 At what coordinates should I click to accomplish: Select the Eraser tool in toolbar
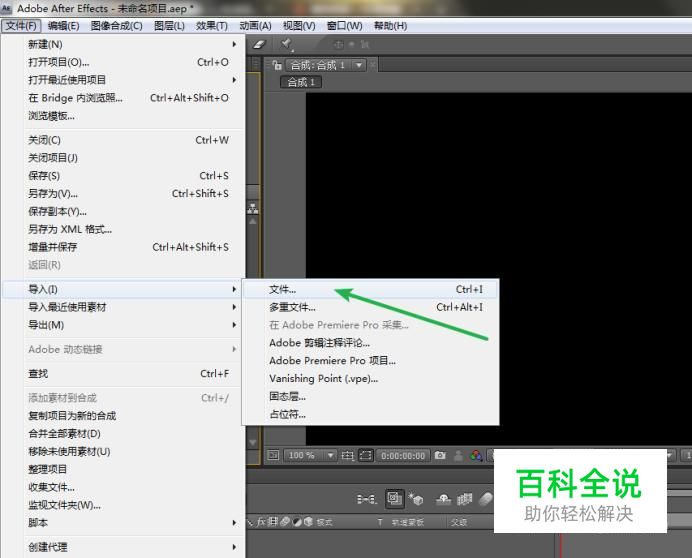260,44
